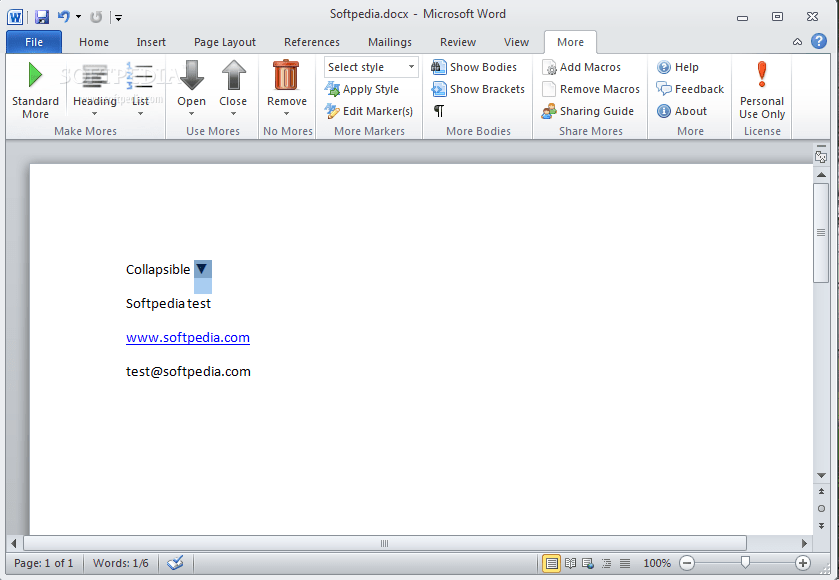Click Remove Macros
The height and width of the screenshot is (580, 839).
click(591, 89)
